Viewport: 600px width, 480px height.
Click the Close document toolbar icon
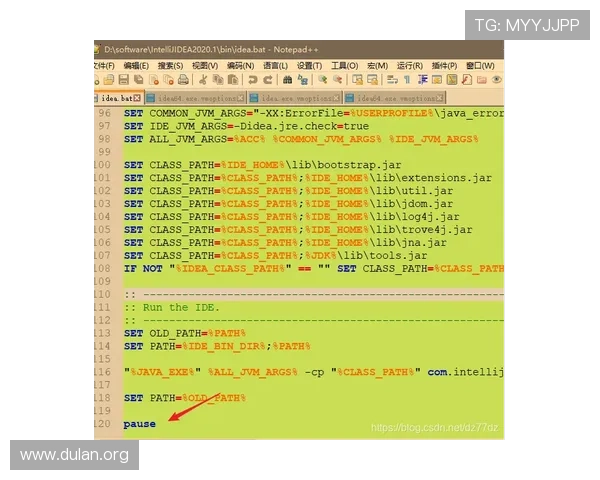[x=154, y=80]
